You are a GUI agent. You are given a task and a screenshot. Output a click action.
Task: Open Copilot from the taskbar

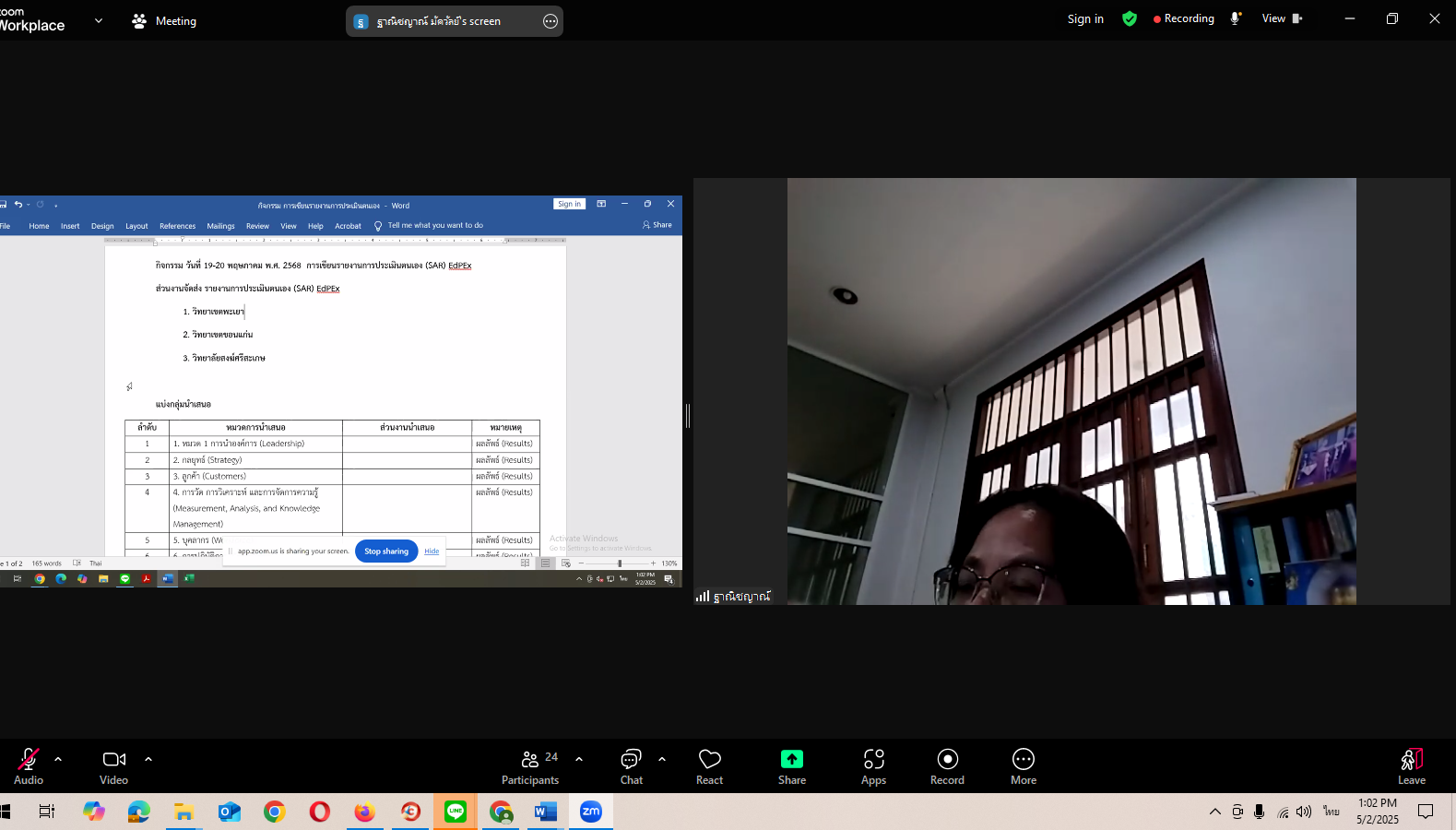pyautogui.click(x=94, y=812)
